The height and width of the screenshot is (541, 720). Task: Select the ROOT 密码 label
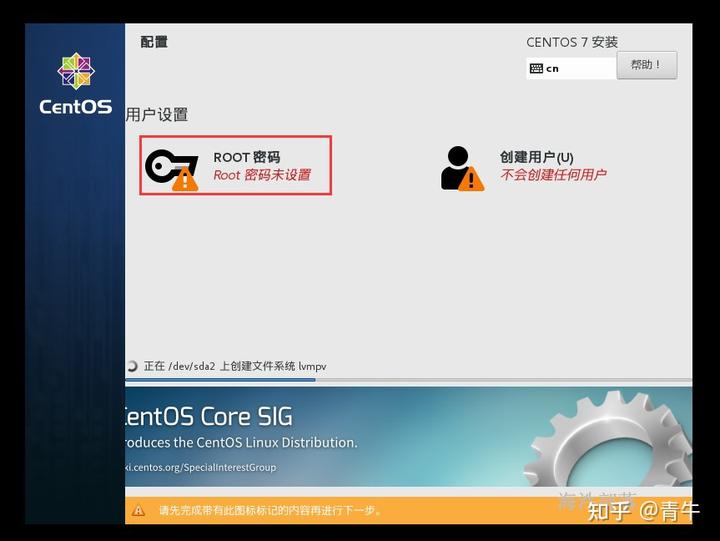pyautogui.click(x=247, y=157)
